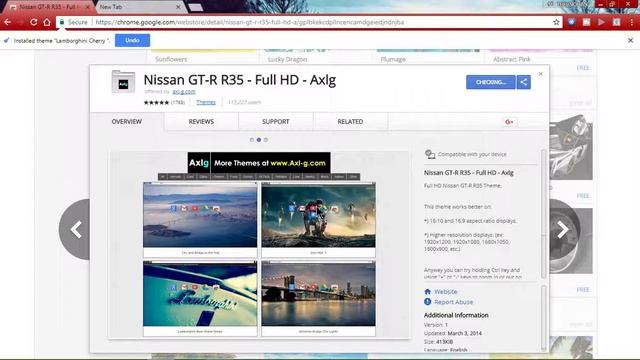Open the Themes category link

click(206, 102)
